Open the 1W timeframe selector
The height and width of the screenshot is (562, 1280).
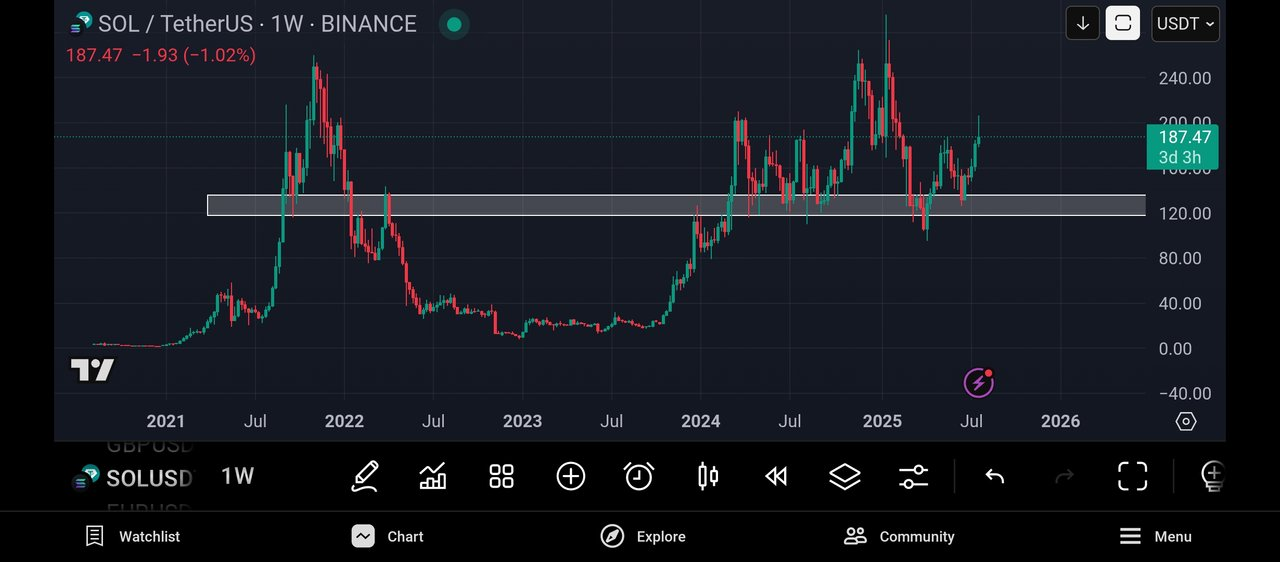tap(237, 476)
